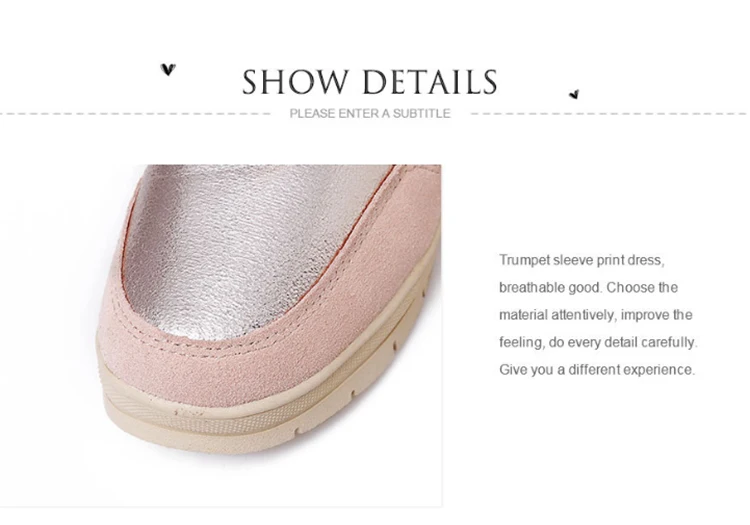Select 'Give you a different experience.' line
The width and height of the screenshot is (750, 525).
coord(597,370)
